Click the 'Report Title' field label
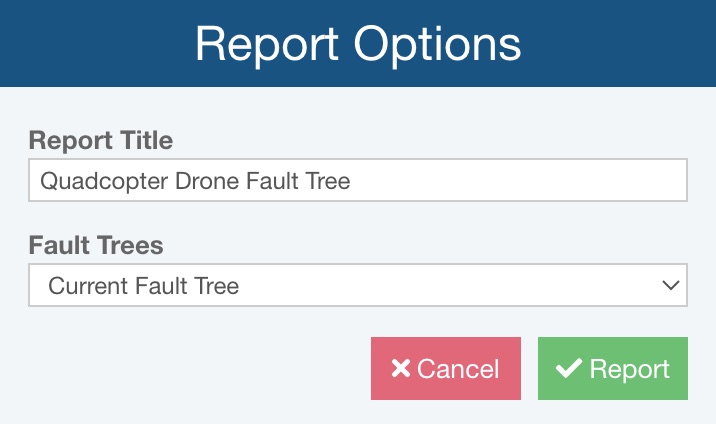Viewport: 716px width, 424px height. (101, 141)
